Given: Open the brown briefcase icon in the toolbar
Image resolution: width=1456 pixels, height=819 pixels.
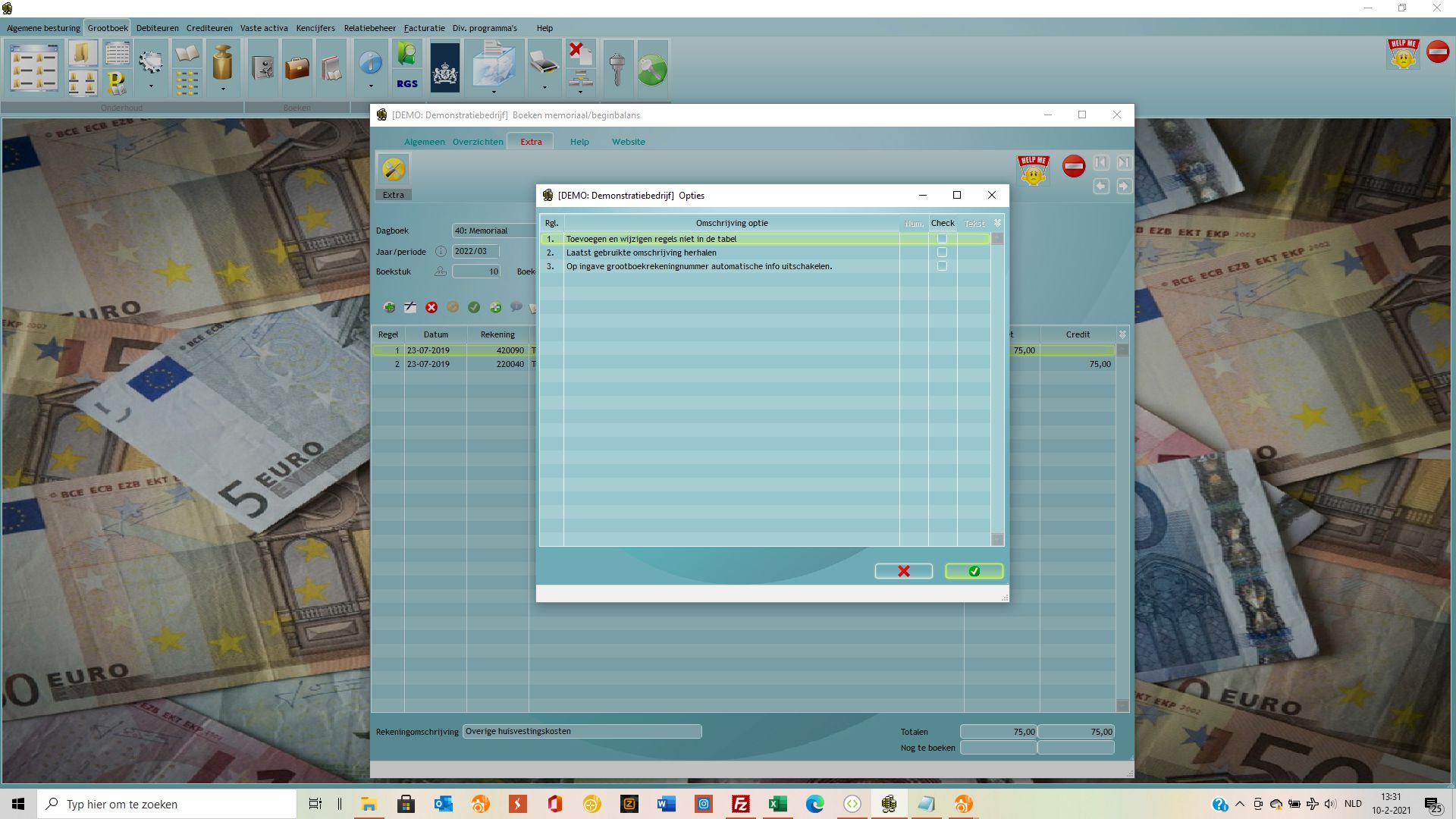Looking at the screenshot, I should 297,68.
